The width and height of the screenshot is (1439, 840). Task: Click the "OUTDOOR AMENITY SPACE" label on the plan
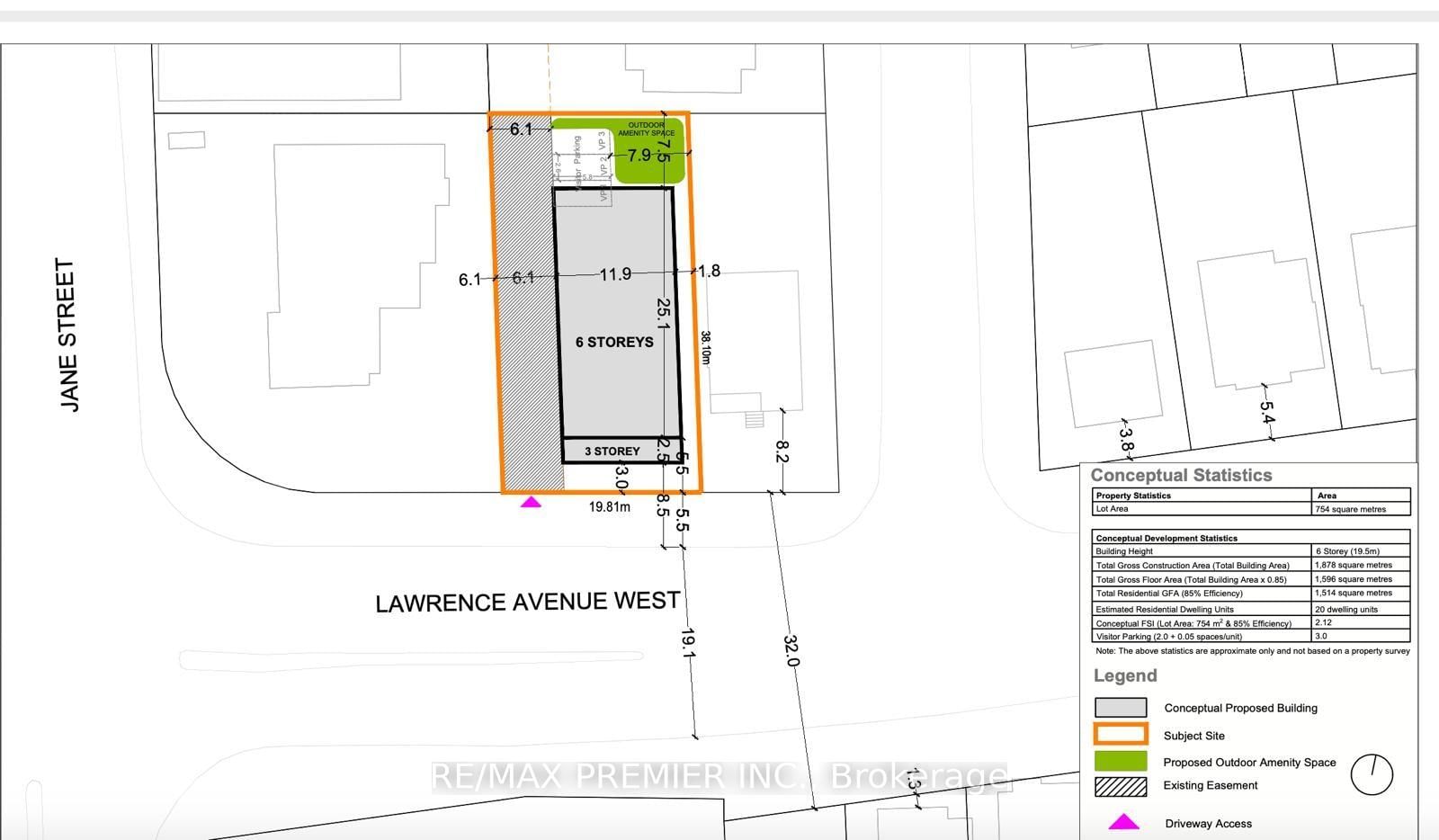(x=647, y=129)
